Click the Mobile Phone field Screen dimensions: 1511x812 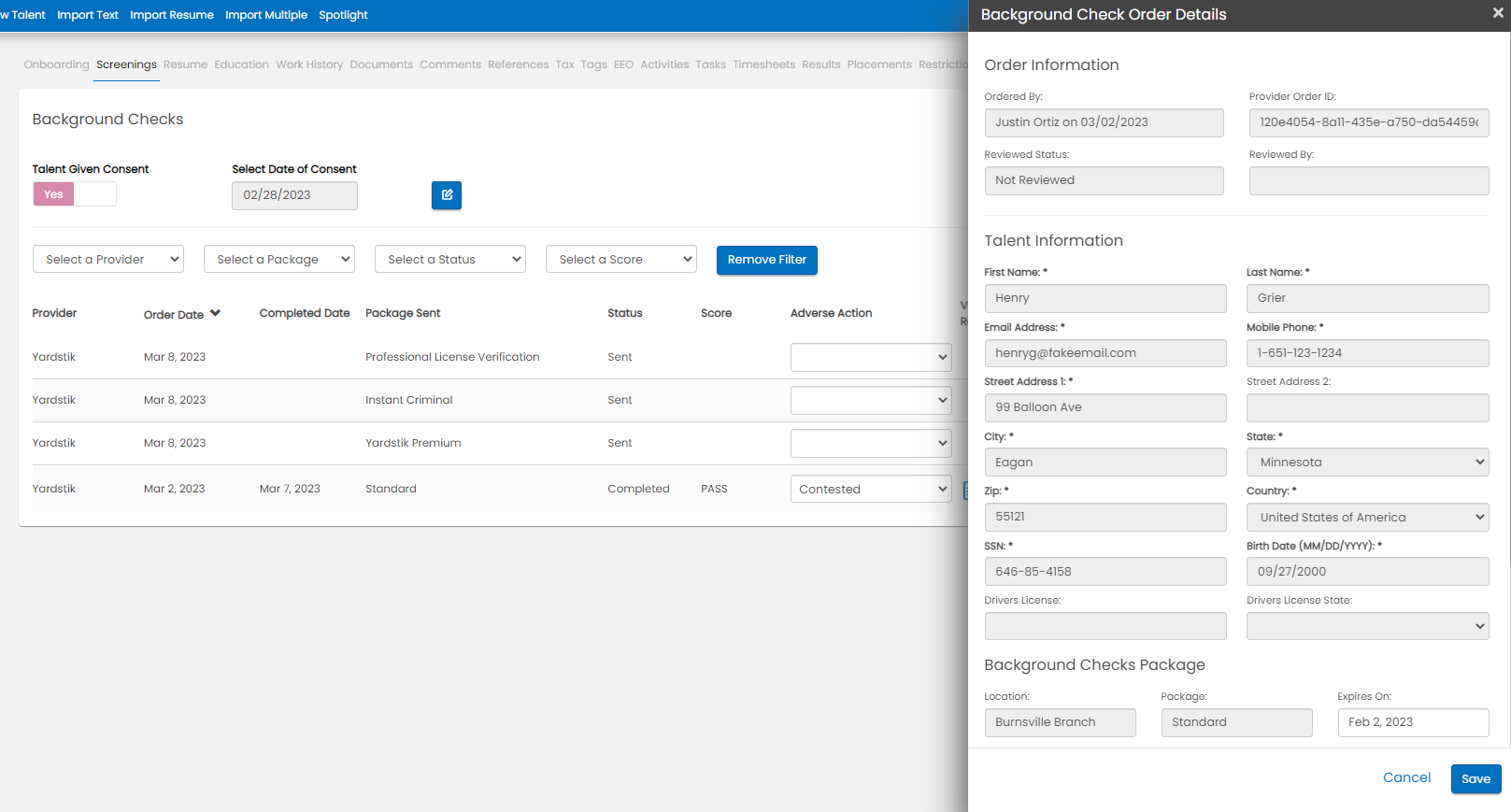(1368, 353)
